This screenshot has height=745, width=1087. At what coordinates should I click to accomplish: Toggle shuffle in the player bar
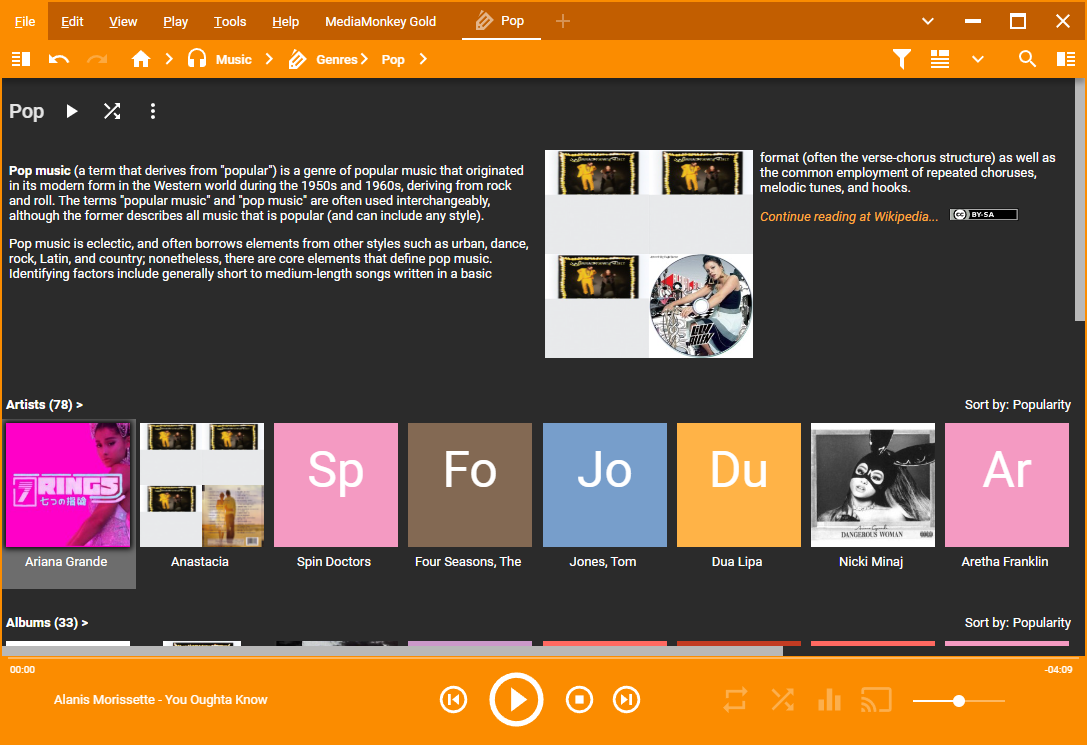point(782,700)
